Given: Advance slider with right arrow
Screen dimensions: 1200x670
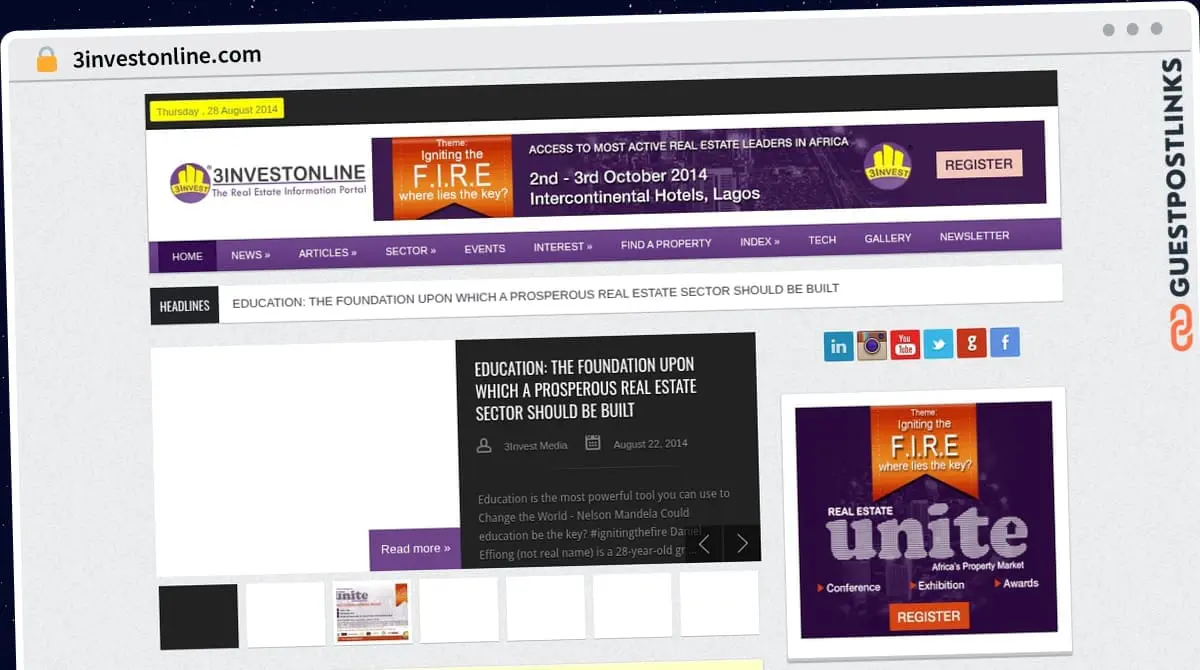Looking at the screenshot, I should point(742,543).
